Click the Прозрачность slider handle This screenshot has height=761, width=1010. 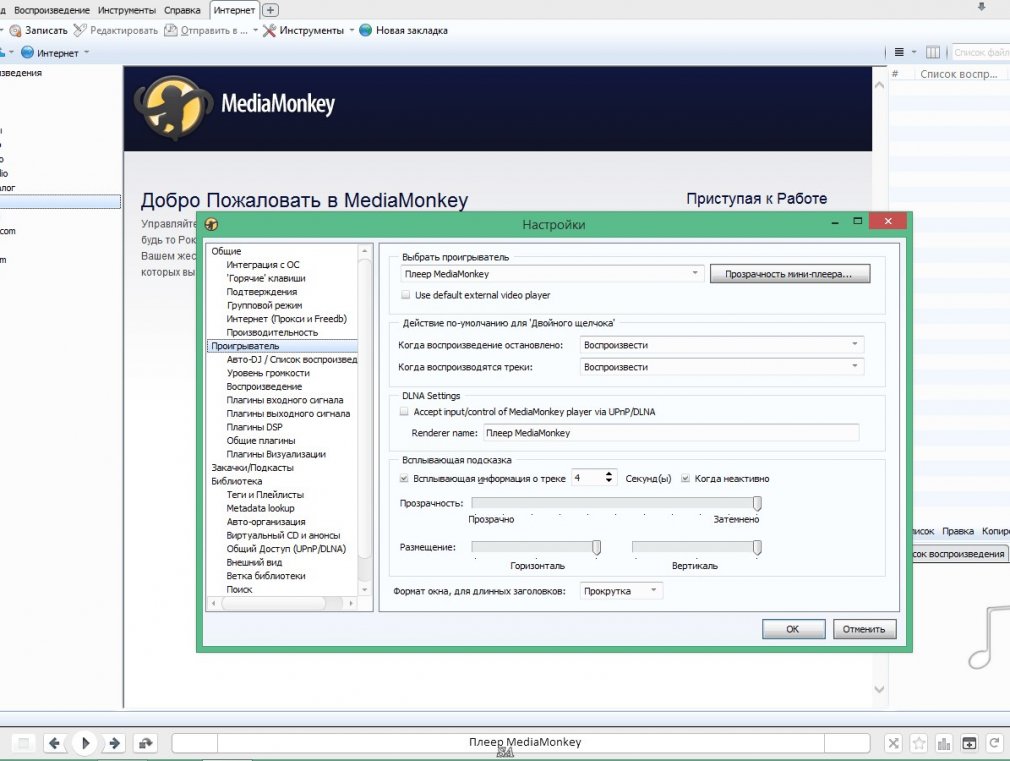coord(758,503)
